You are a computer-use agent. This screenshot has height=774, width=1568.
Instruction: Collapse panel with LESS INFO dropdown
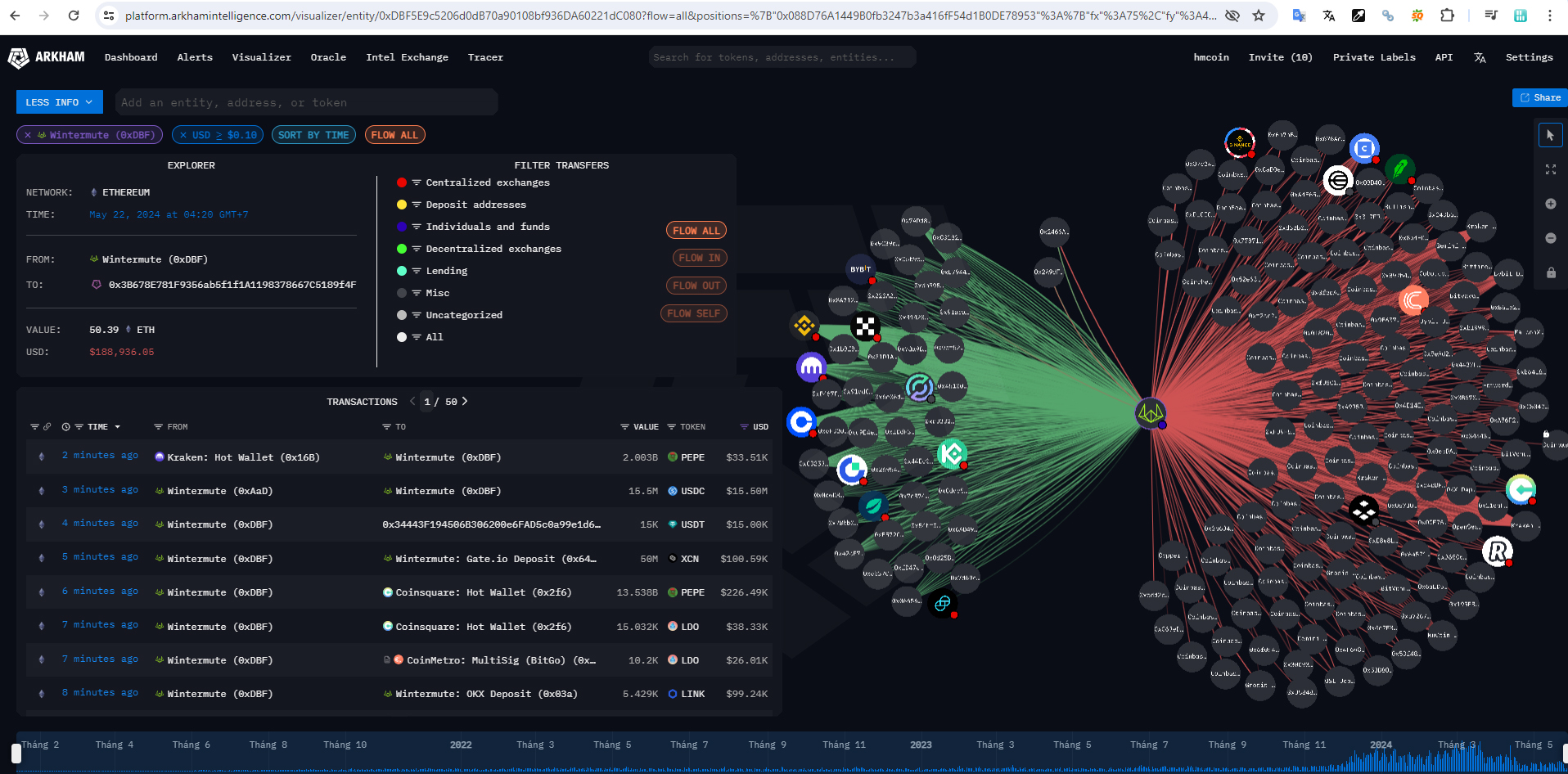(60, 102)
